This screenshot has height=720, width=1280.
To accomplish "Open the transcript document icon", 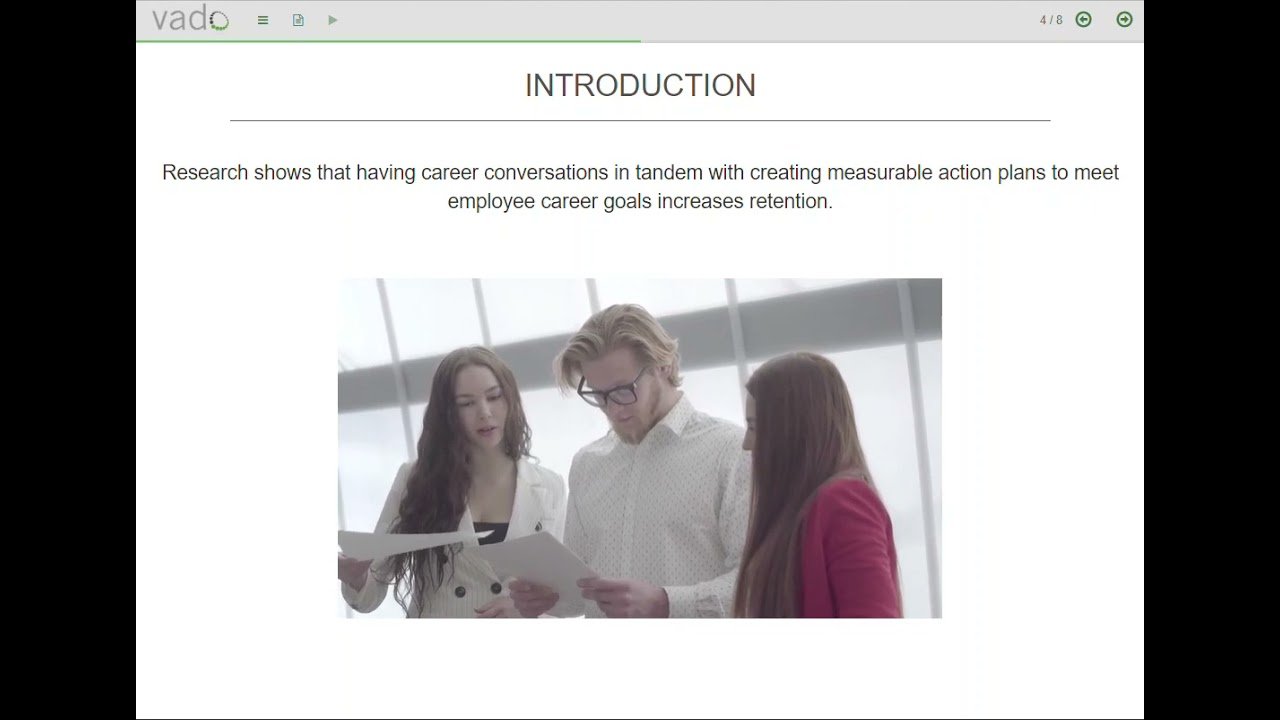I will tap(298, 20).
